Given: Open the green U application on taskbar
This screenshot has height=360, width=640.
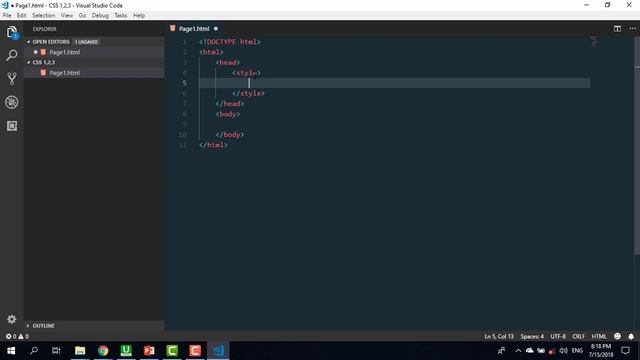Looking at the screenshot, I should coord(126,351).
